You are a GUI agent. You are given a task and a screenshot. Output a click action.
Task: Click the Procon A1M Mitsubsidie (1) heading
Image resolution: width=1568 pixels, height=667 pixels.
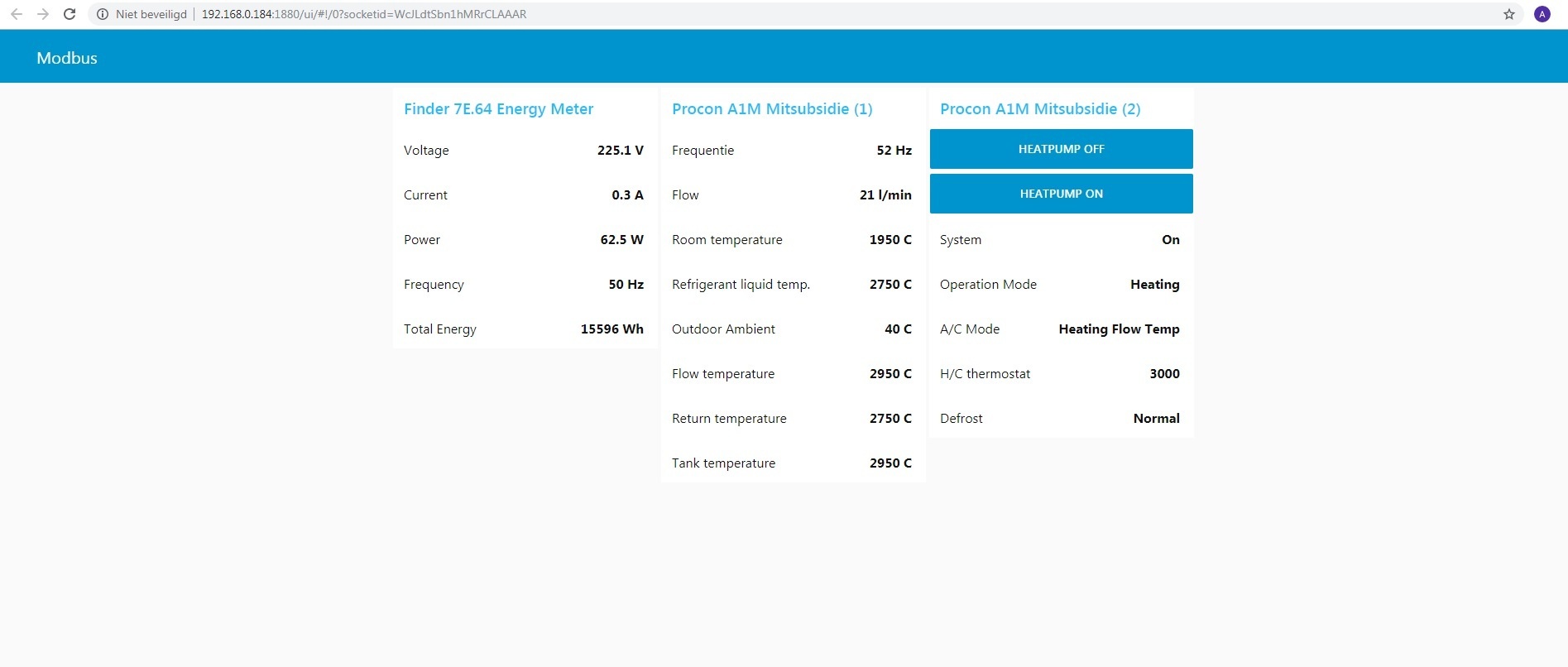point(772,109)
